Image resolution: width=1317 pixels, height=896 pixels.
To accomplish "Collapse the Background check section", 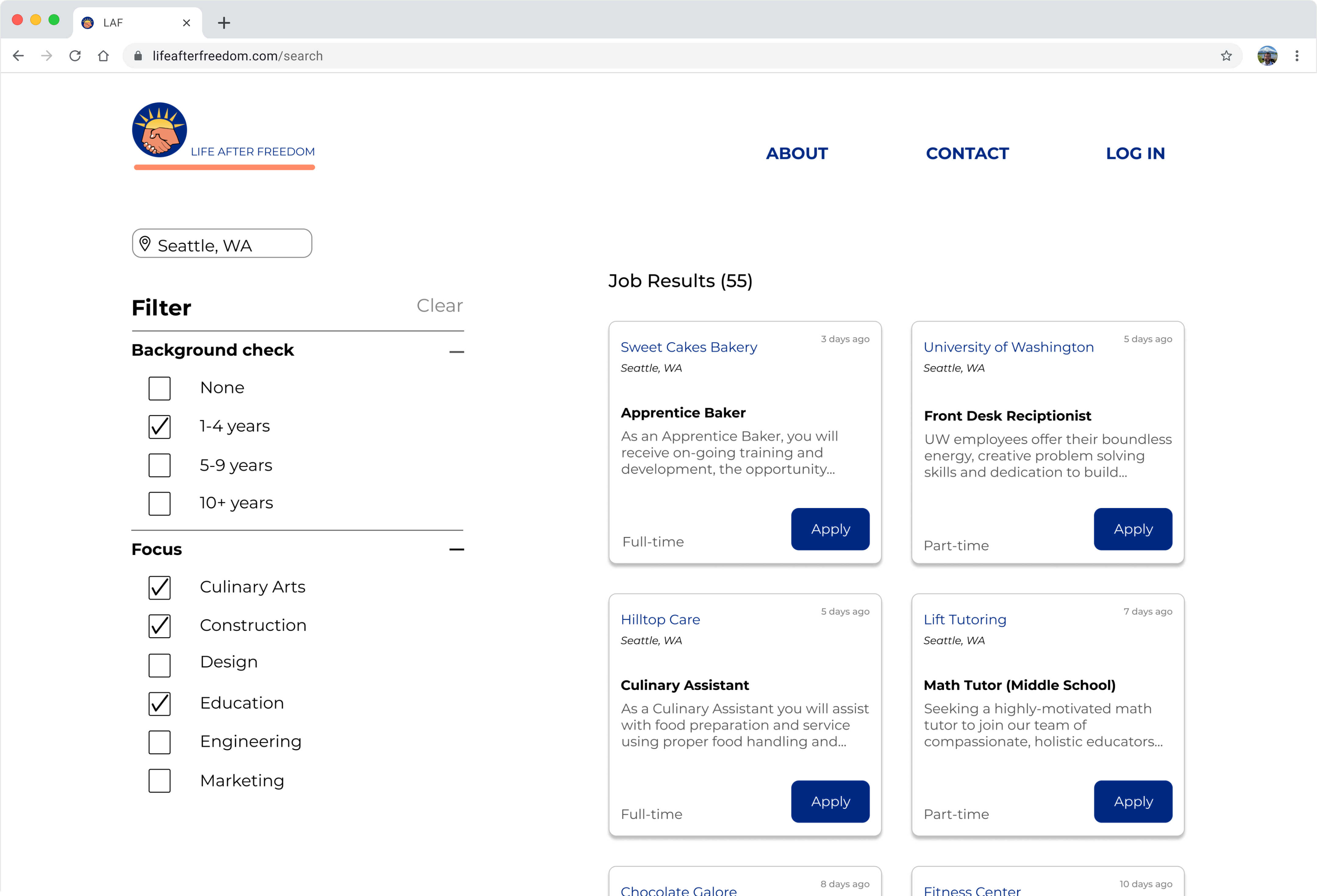I will 456,352.
